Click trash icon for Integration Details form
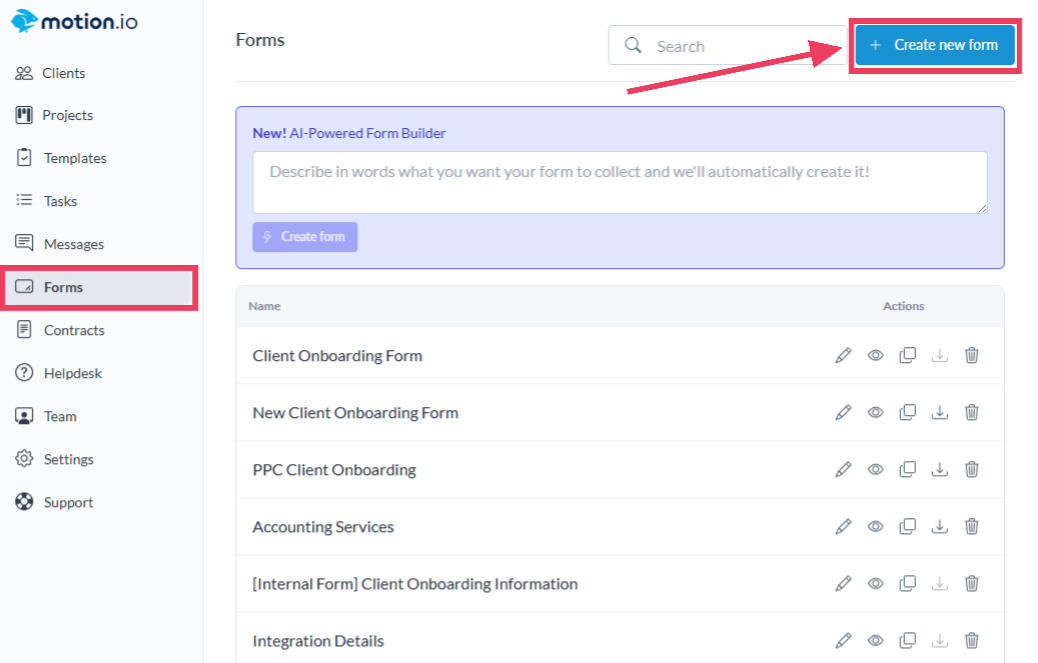 coord(971,640)
